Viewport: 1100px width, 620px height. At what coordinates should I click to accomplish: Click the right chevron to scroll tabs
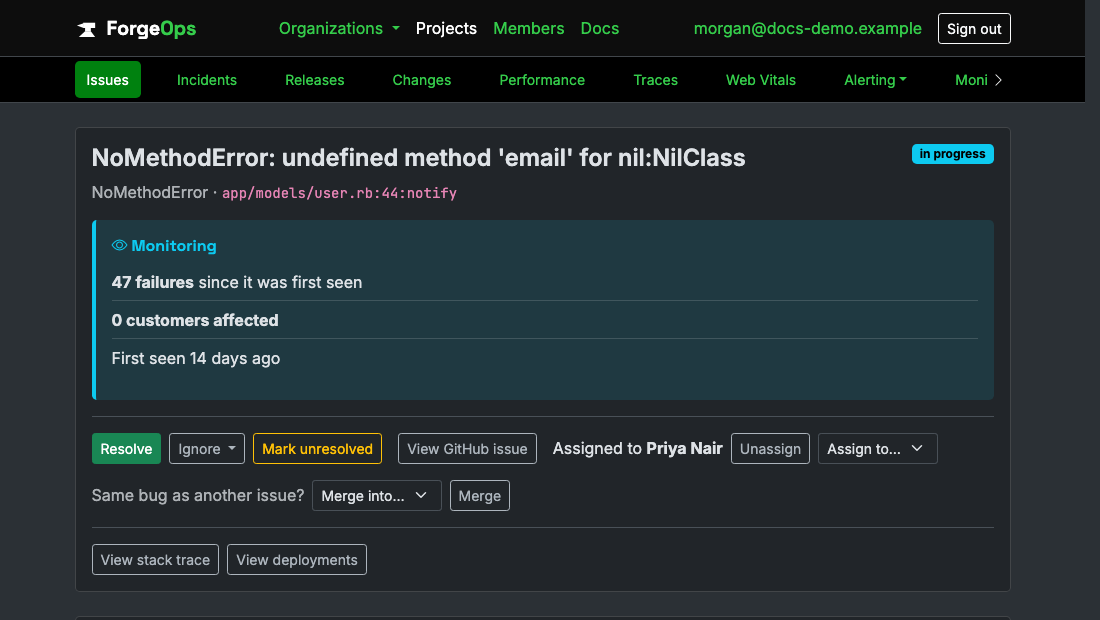pyautogui.click(x=998, y=80)
